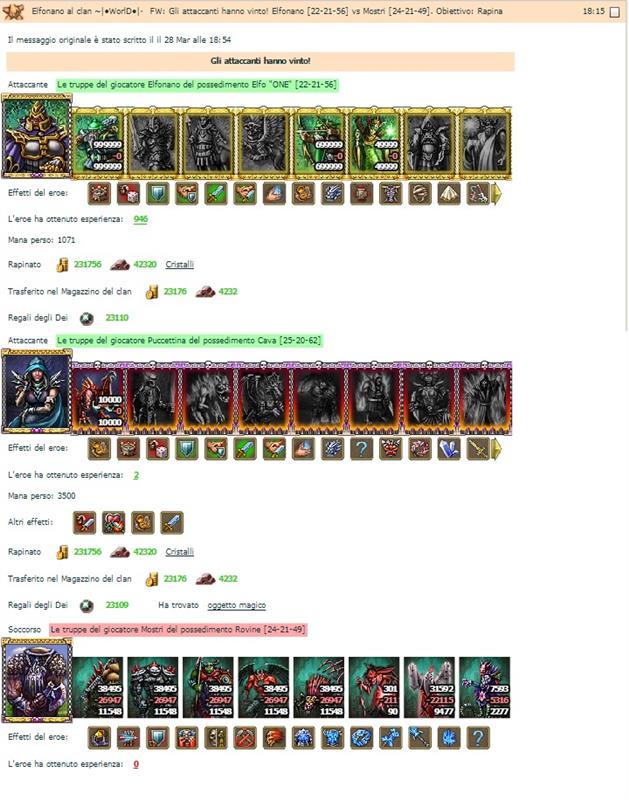This screenshot has height=800, width=629.
Task: Click the question mark effect in Puccettina's row
Action: [362, 449]
